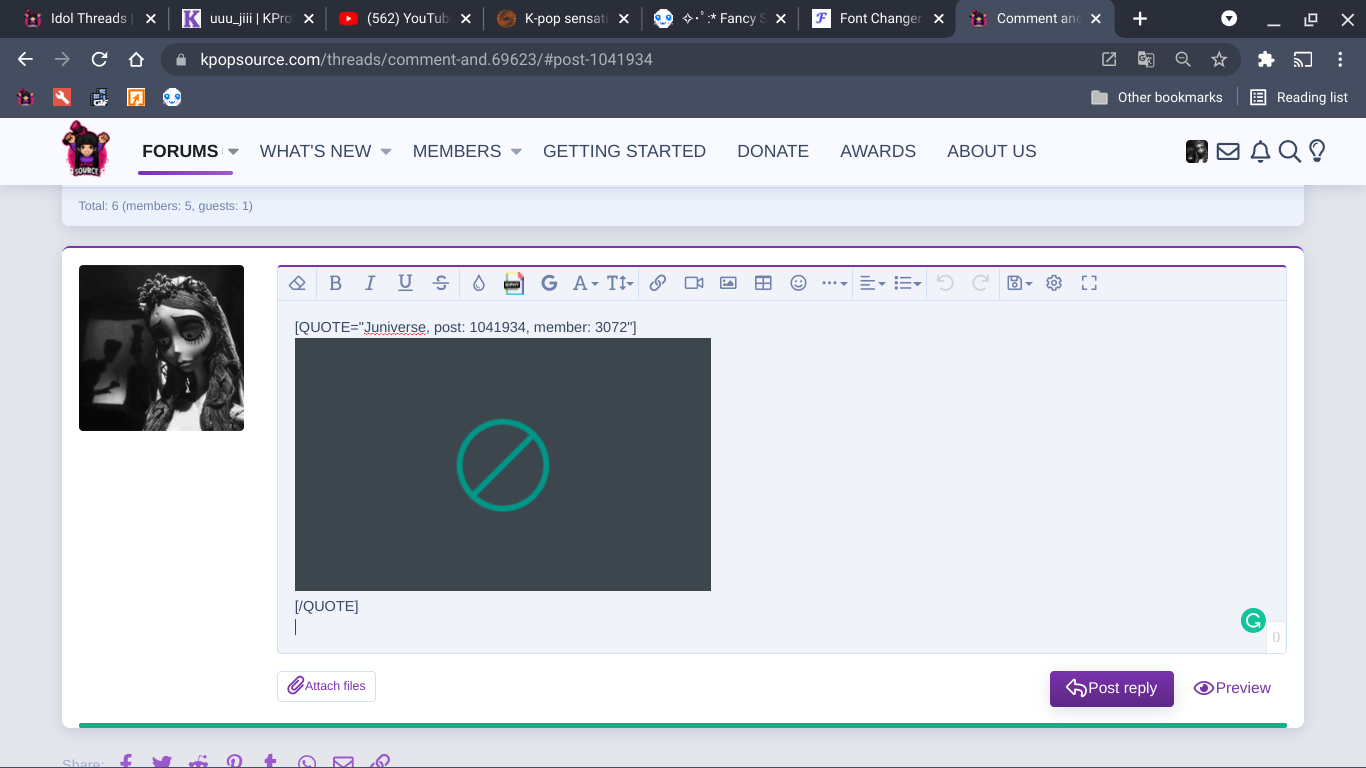Click inside the reply text editor area
The image size is (1366, 768).
point(782,477)
